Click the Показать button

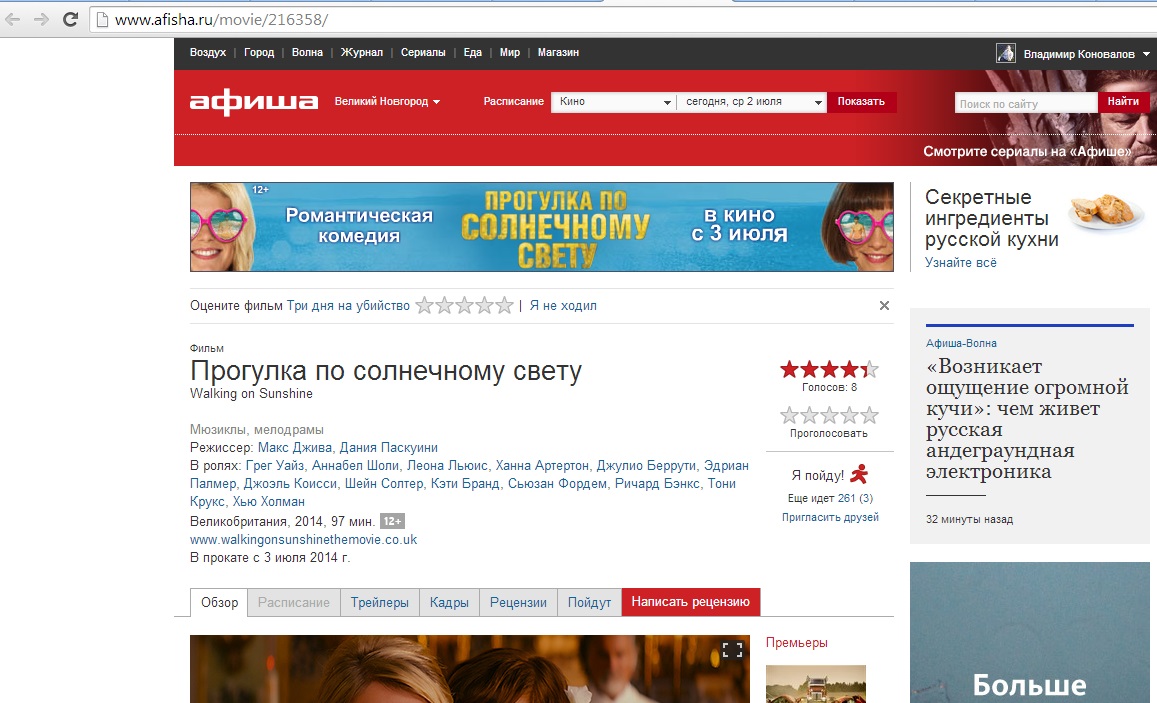click(x=861, y=102)
